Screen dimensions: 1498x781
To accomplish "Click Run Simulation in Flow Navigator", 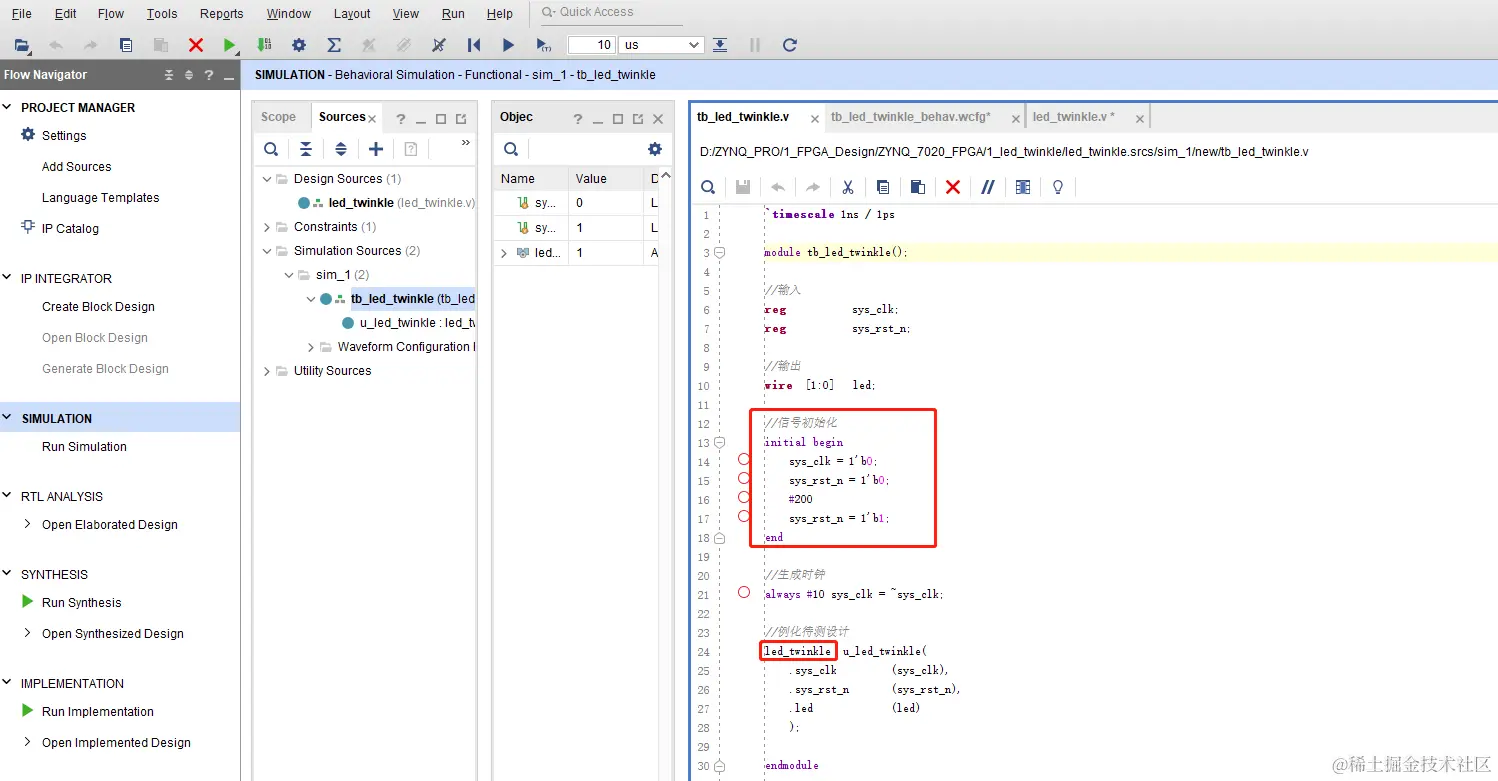I will click(x=84, y=447).
